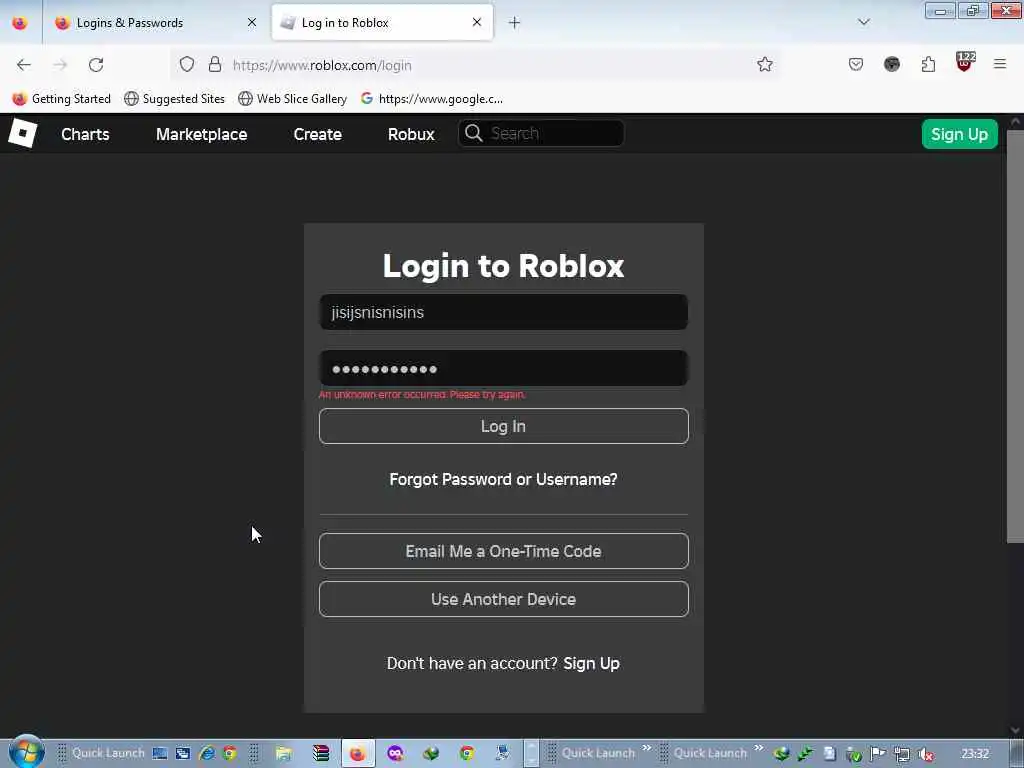Select the Log in to Roblox tab
Screen dimensions: 1024x768
click(382, 22)
